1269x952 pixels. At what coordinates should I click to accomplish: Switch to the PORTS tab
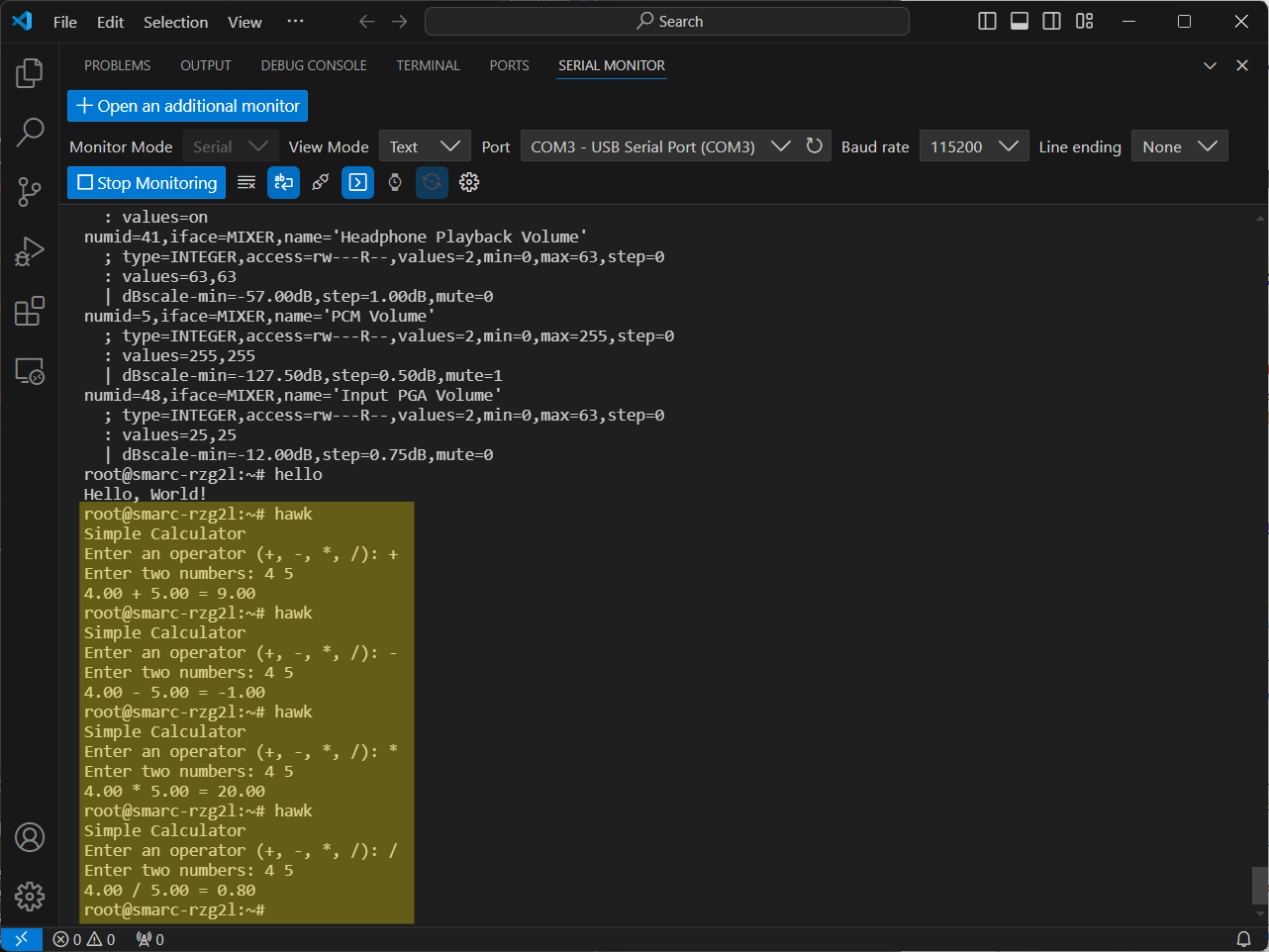(x=509, y=65)
